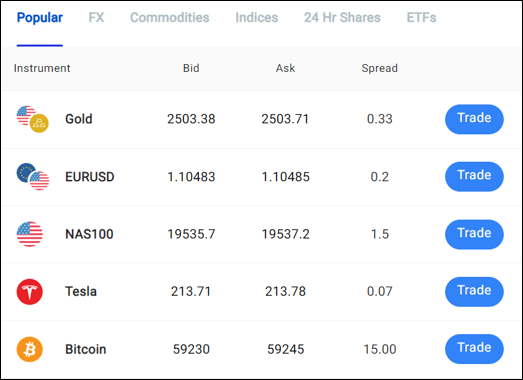Switch to the ETFs tab
This screenshot has height=380, width=523.
(x=421, y=18)
